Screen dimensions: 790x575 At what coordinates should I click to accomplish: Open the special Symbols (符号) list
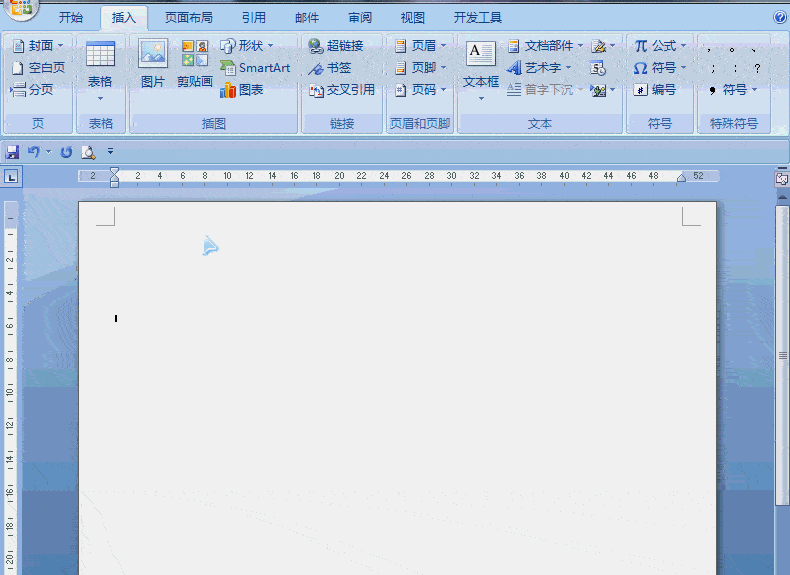coord(732,90)
